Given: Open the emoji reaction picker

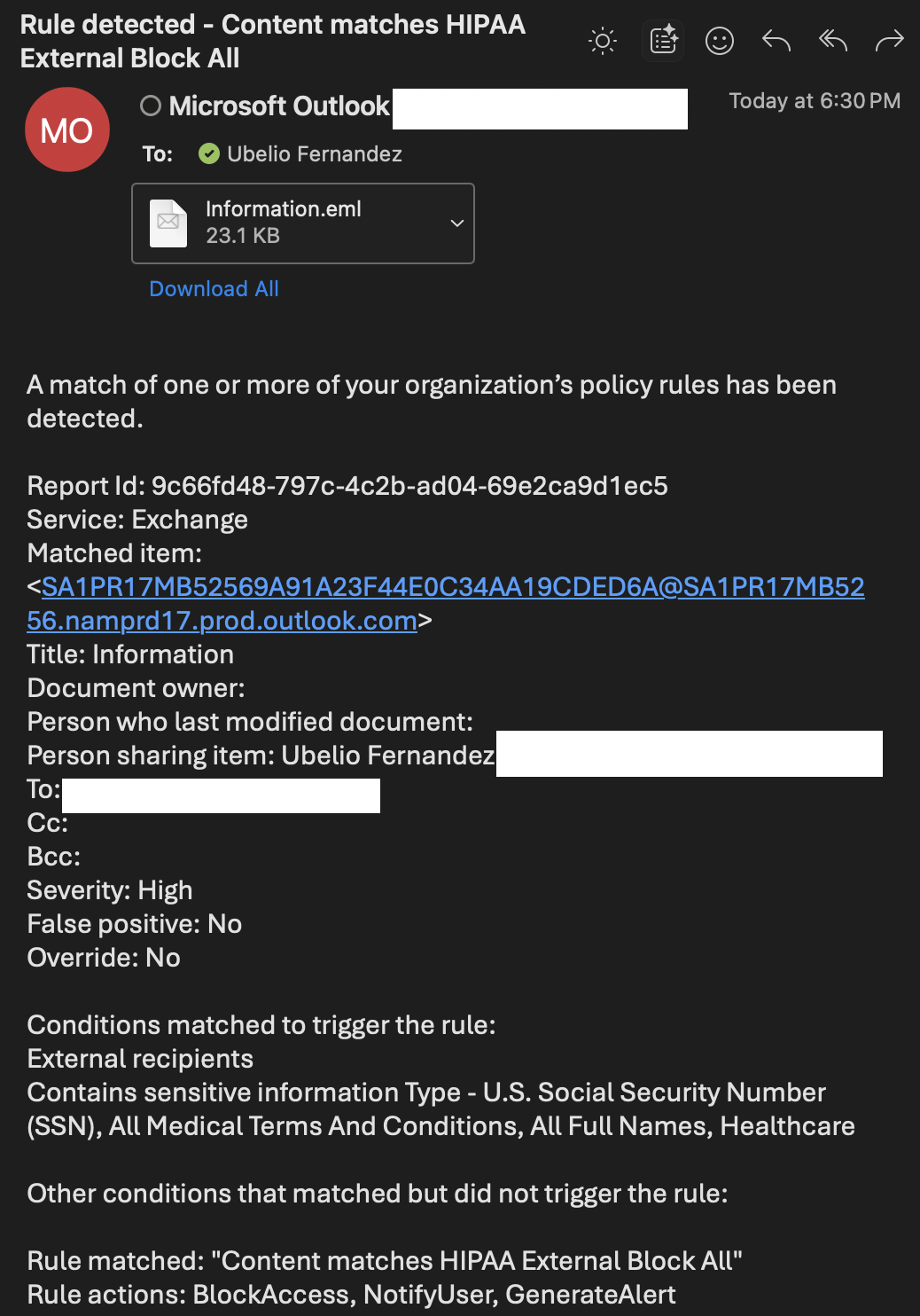Looking at the screenshot, I should [x=720, y=41].
